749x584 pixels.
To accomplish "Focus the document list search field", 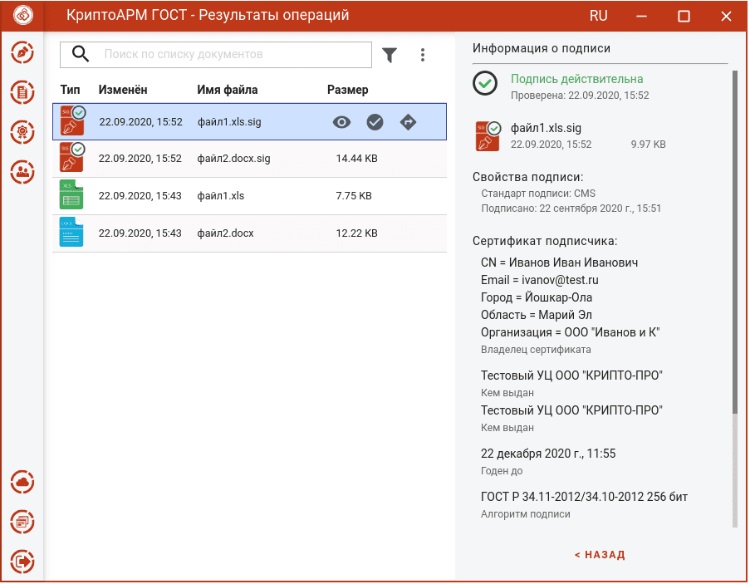I will pos(216,54).
